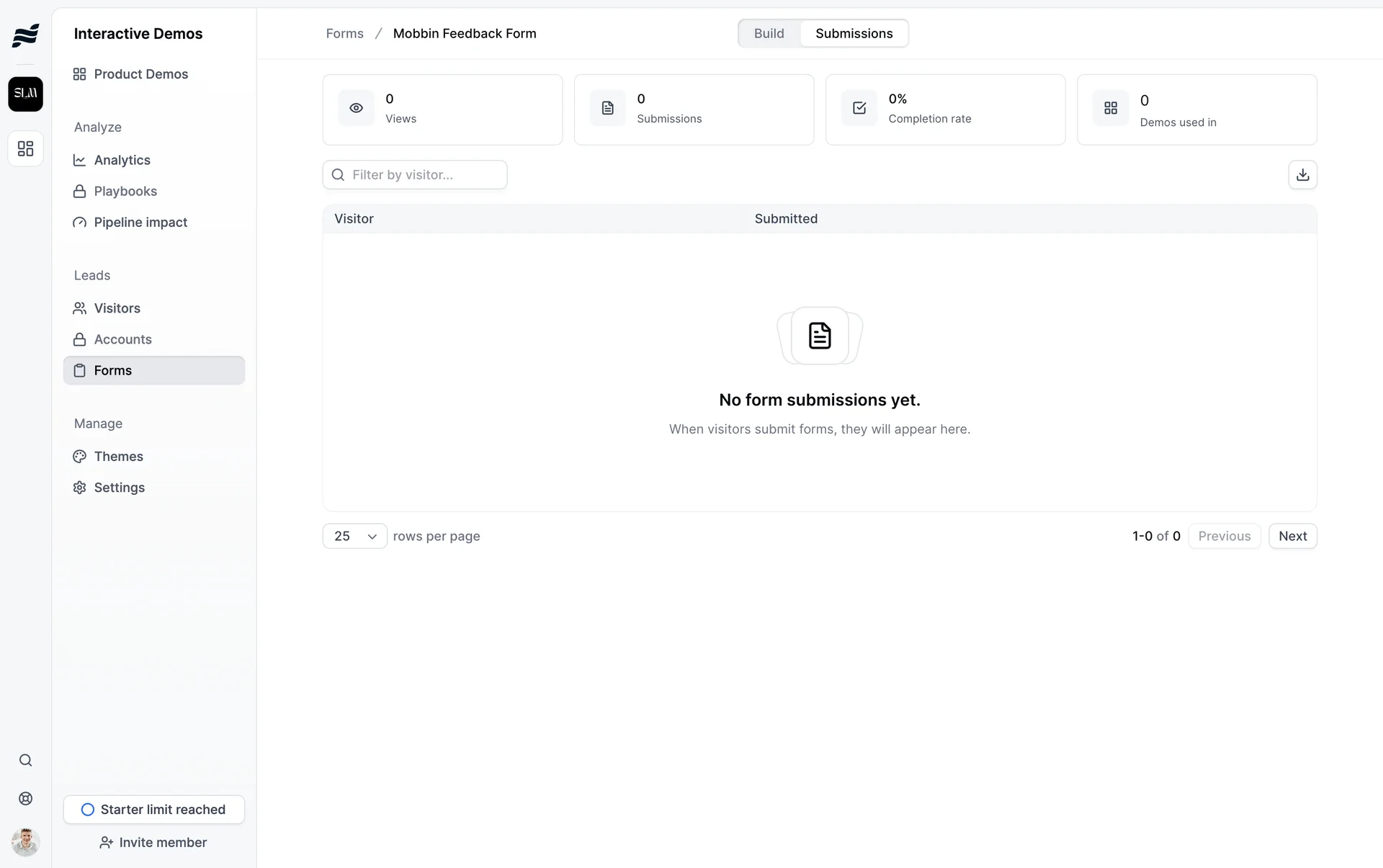Open the SLM workspace icon
This screenshot has width=1383, height=868.
click(25, 94)
